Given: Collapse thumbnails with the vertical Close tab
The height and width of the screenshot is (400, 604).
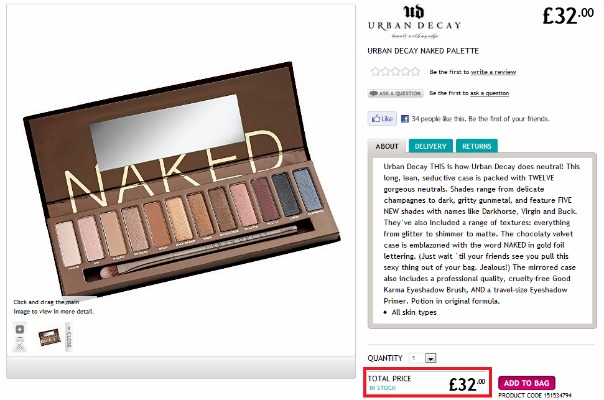Looking at the screenshot, I should tap(69, 337).
